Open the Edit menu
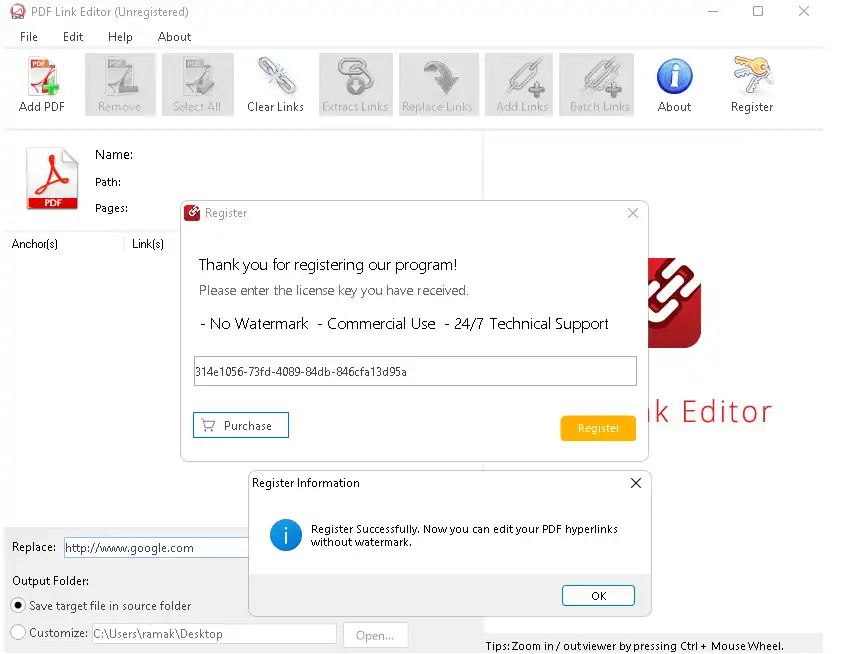This screenshot has height=654, width=841. point(73,37)
